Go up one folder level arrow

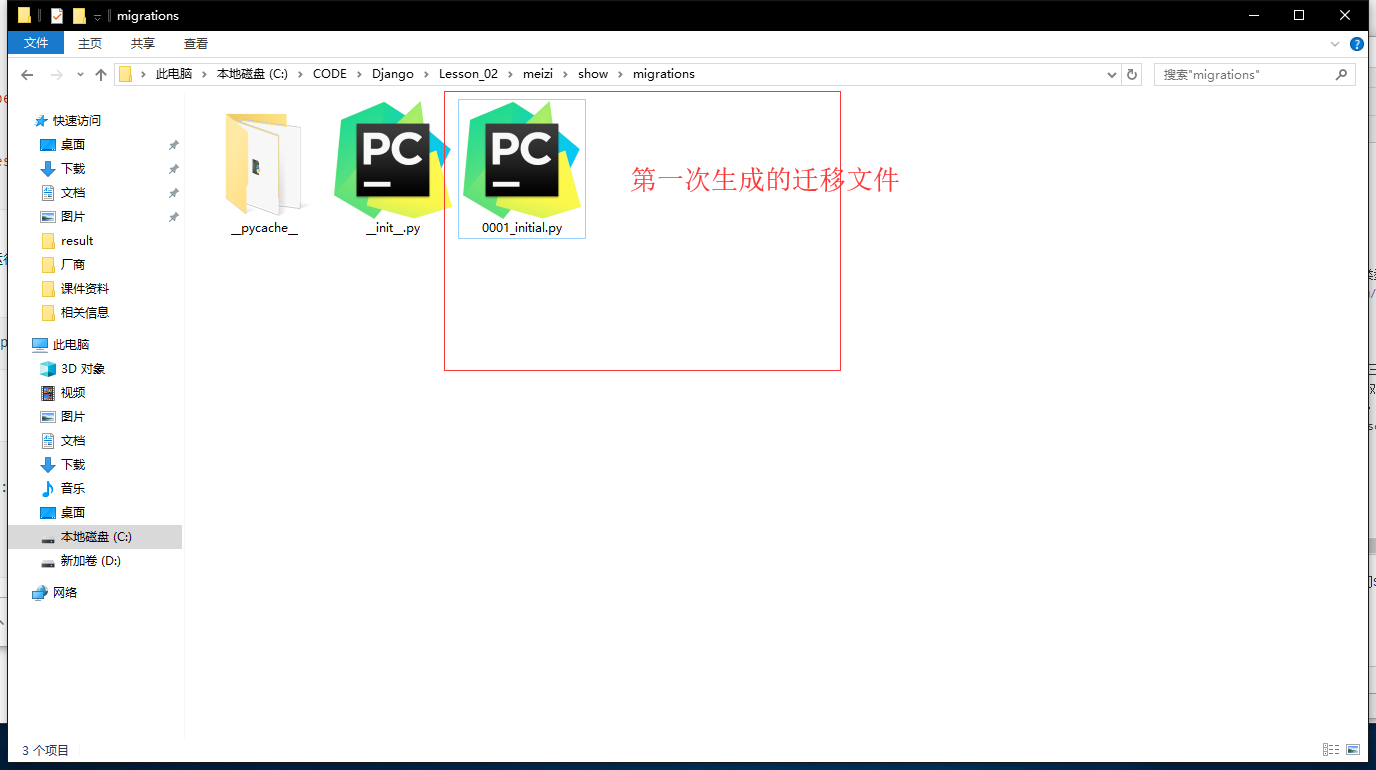[101, 75]
